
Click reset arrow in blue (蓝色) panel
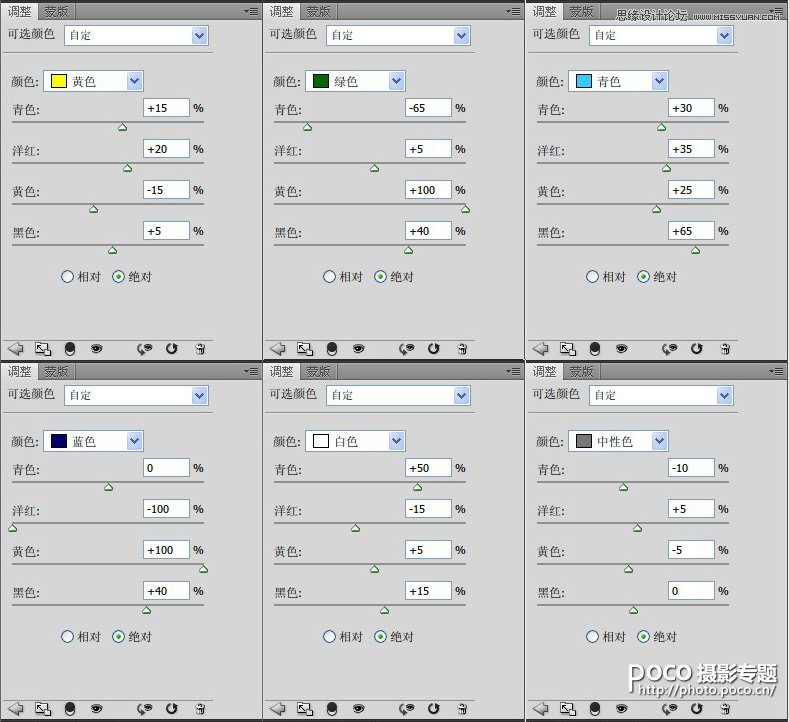tap(172, 709)
